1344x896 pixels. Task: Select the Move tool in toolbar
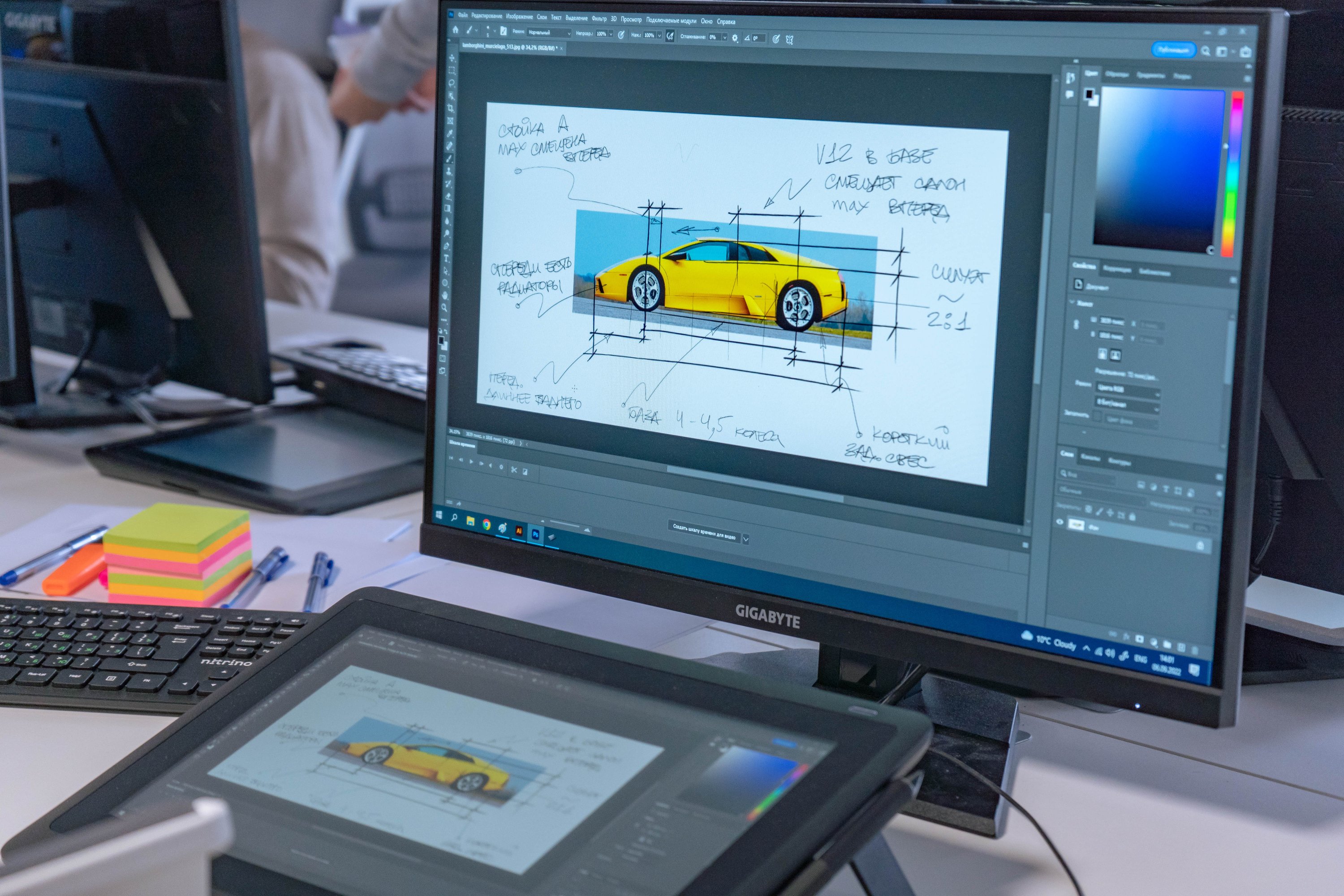(452, 58)
